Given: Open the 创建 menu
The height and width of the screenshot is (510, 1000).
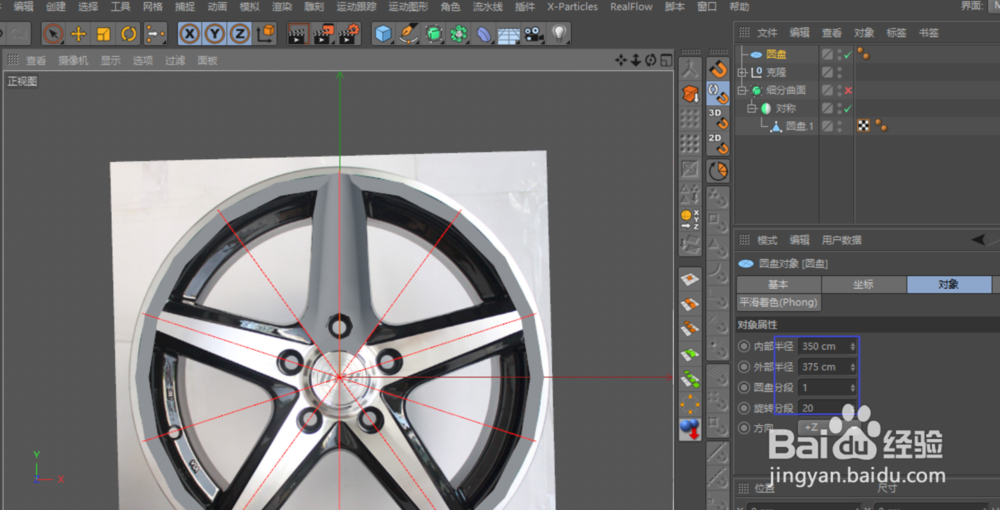Looking at the screenshot, I should (x=55, y=7).
